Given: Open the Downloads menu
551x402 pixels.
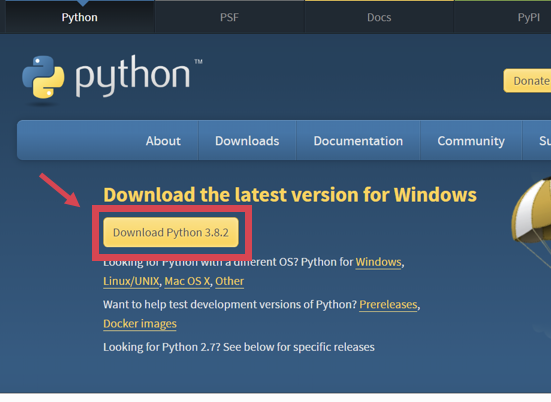Looking at the screenshot, I should click(247, 141).
